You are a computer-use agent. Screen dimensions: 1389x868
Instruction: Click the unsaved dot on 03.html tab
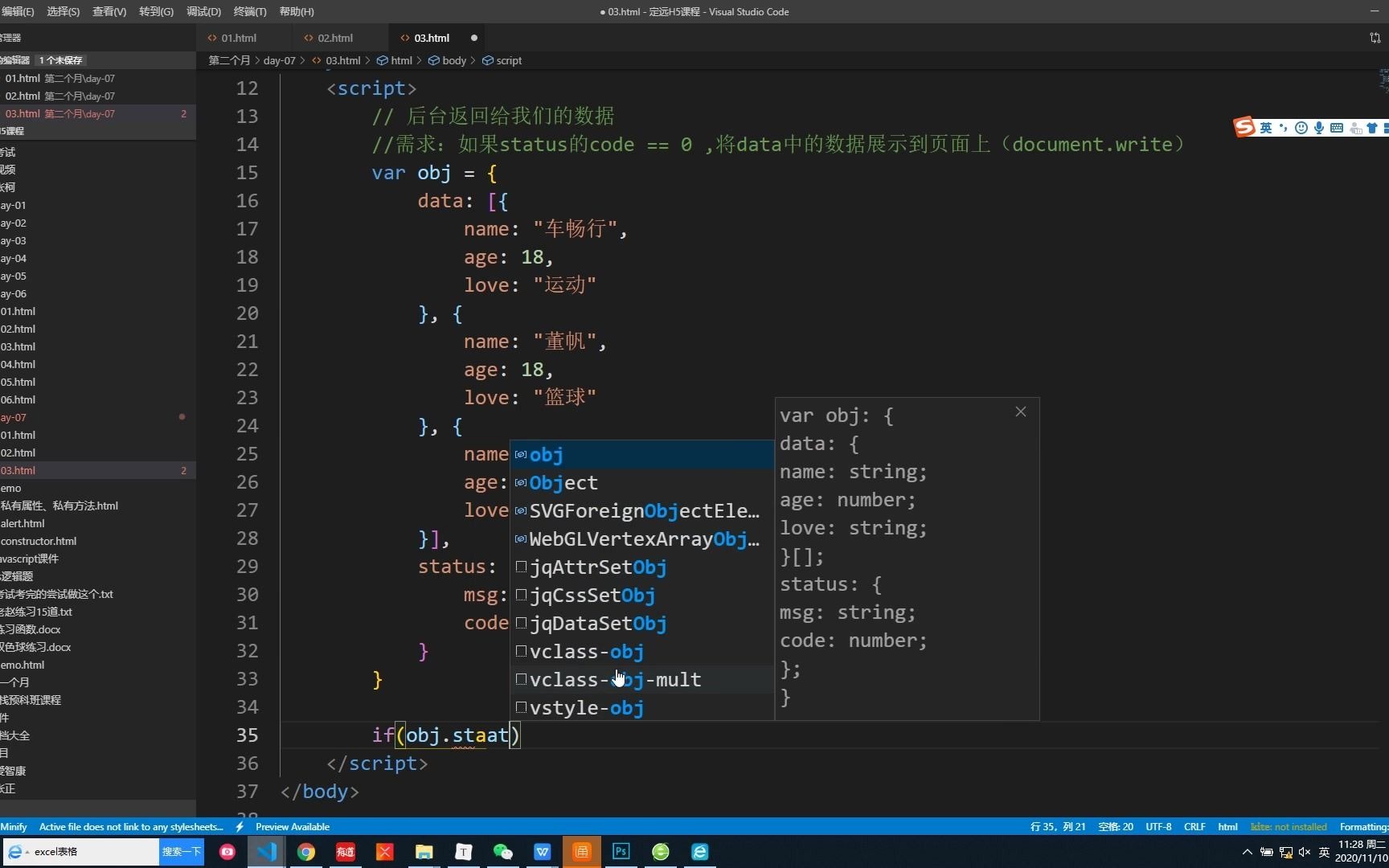point(473,37)
